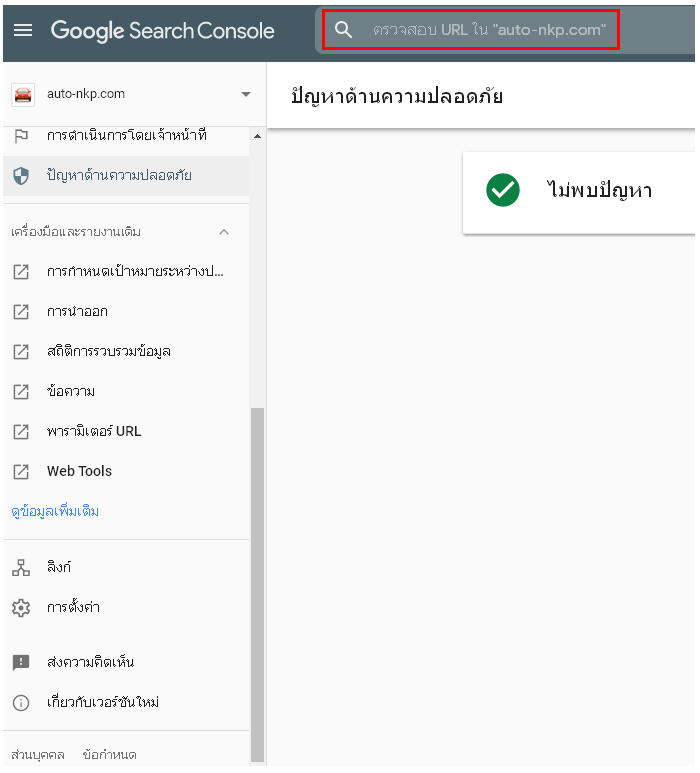
Task: Click external link icon beside ข้อความ
Action: click(x=21, y=391)
